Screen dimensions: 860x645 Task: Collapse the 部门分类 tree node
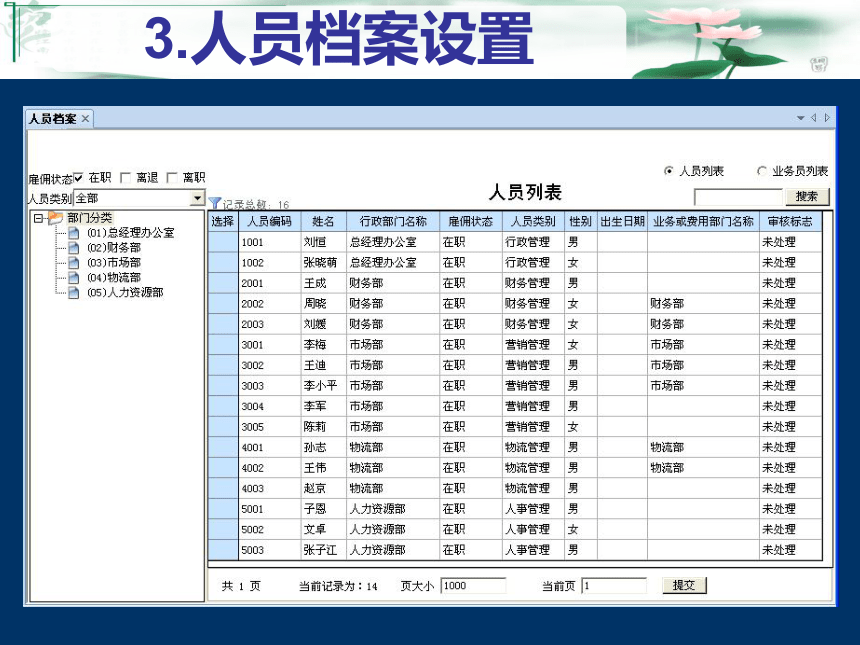point(38,218)
